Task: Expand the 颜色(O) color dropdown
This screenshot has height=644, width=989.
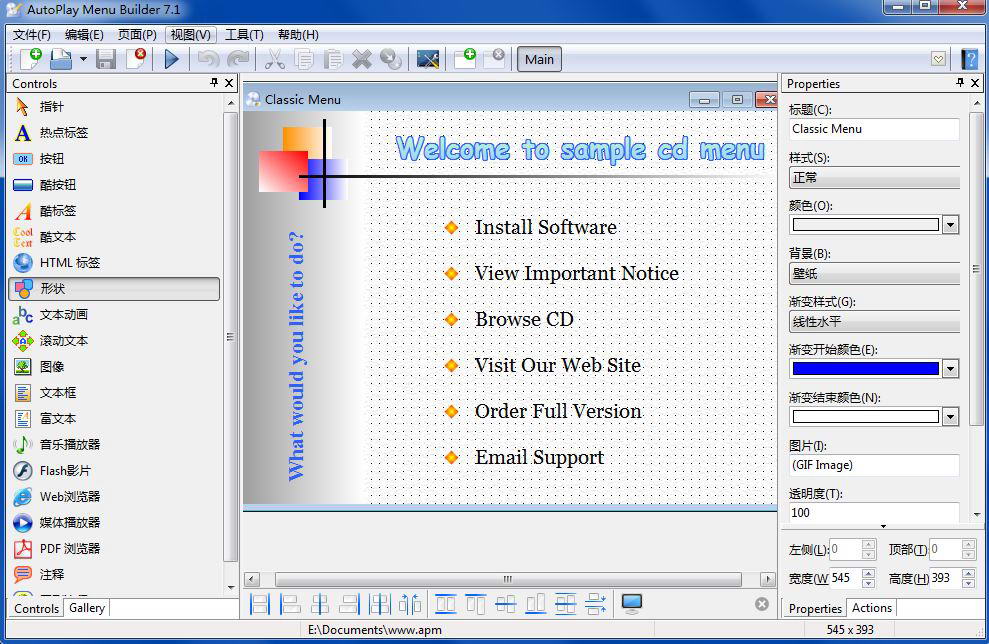Action: pos(951,225)
